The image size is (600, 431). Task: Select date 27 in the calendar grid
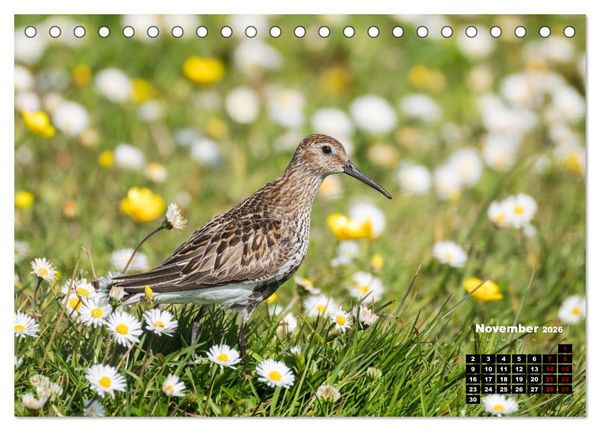click(534, 390)
